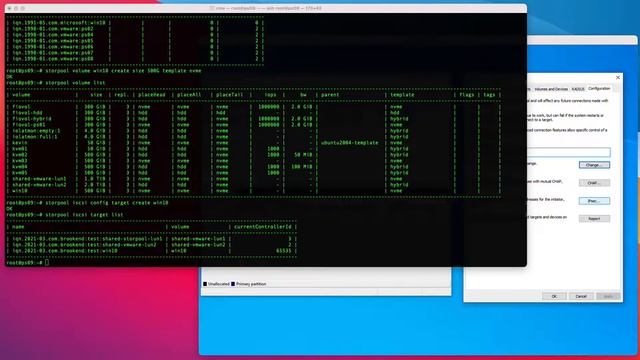Viewport: 640px width, 360px height.
Task: Click 'placeHead' column header
Action: pyautogui.click(x=151, y=95)
